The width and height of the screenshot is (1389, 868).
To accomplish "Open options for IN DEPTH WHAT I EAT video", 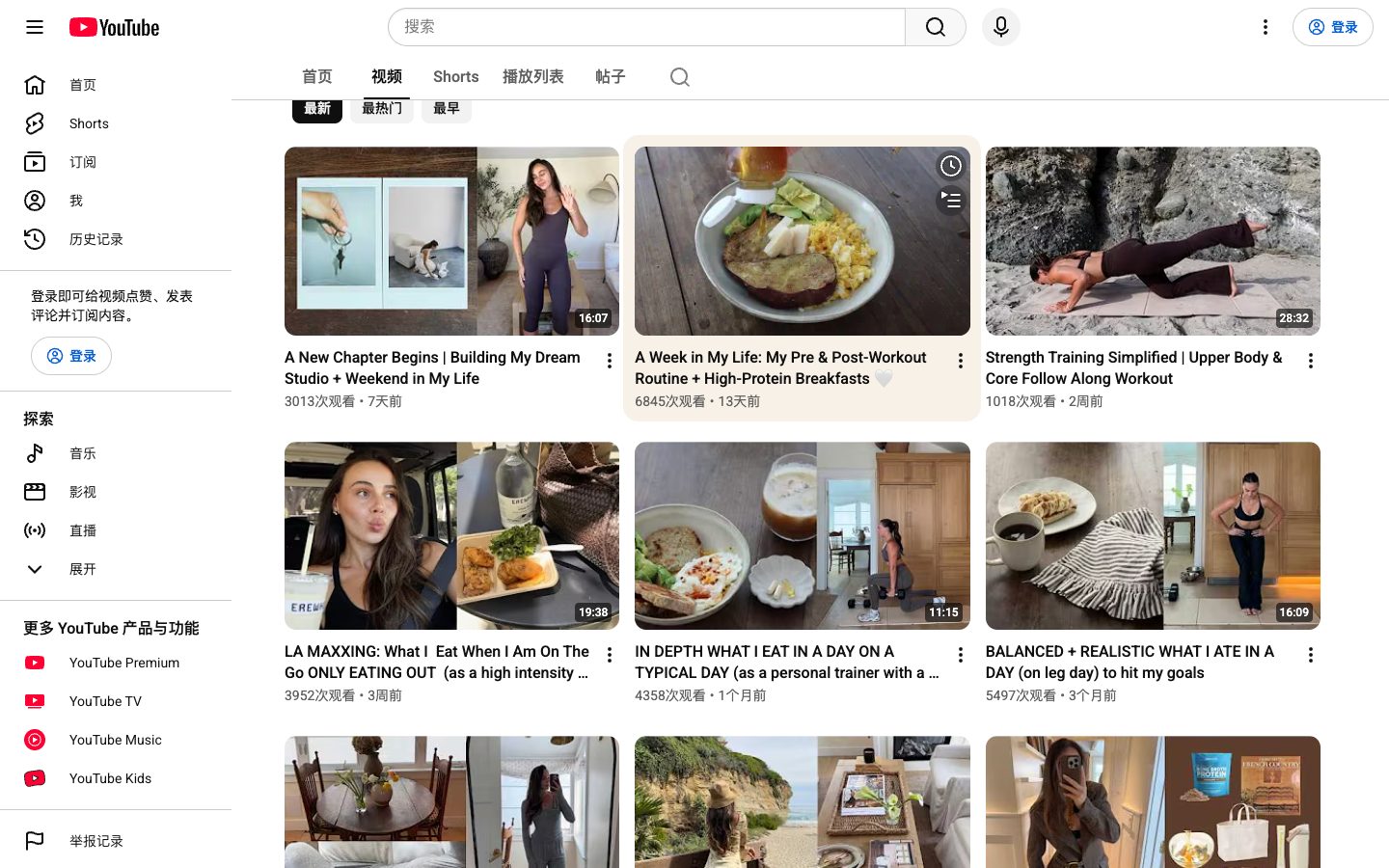I will [x=960, y=655].
